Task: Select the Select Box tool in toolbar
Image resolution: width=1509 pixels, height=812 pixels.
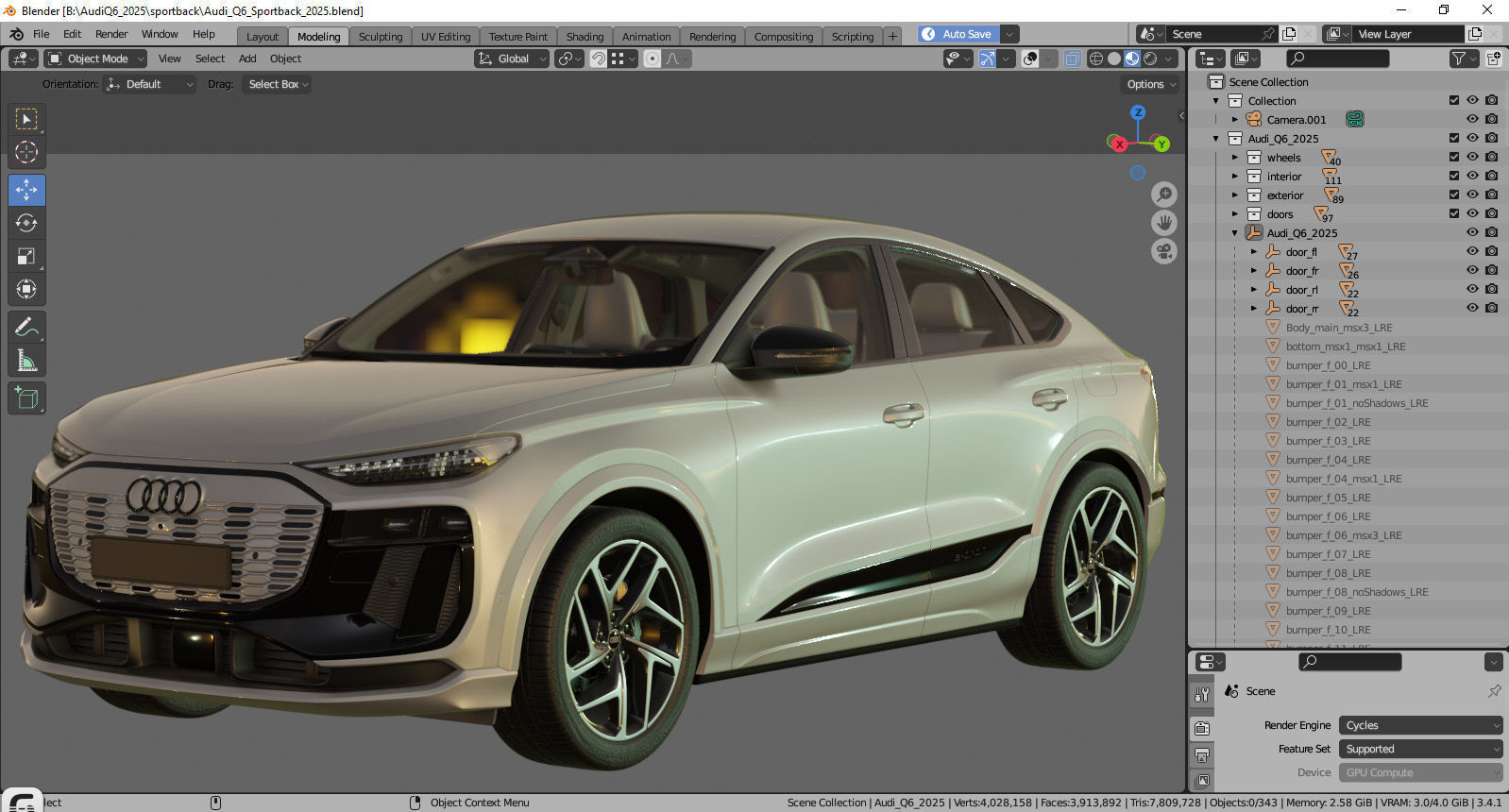Action: 26,119
